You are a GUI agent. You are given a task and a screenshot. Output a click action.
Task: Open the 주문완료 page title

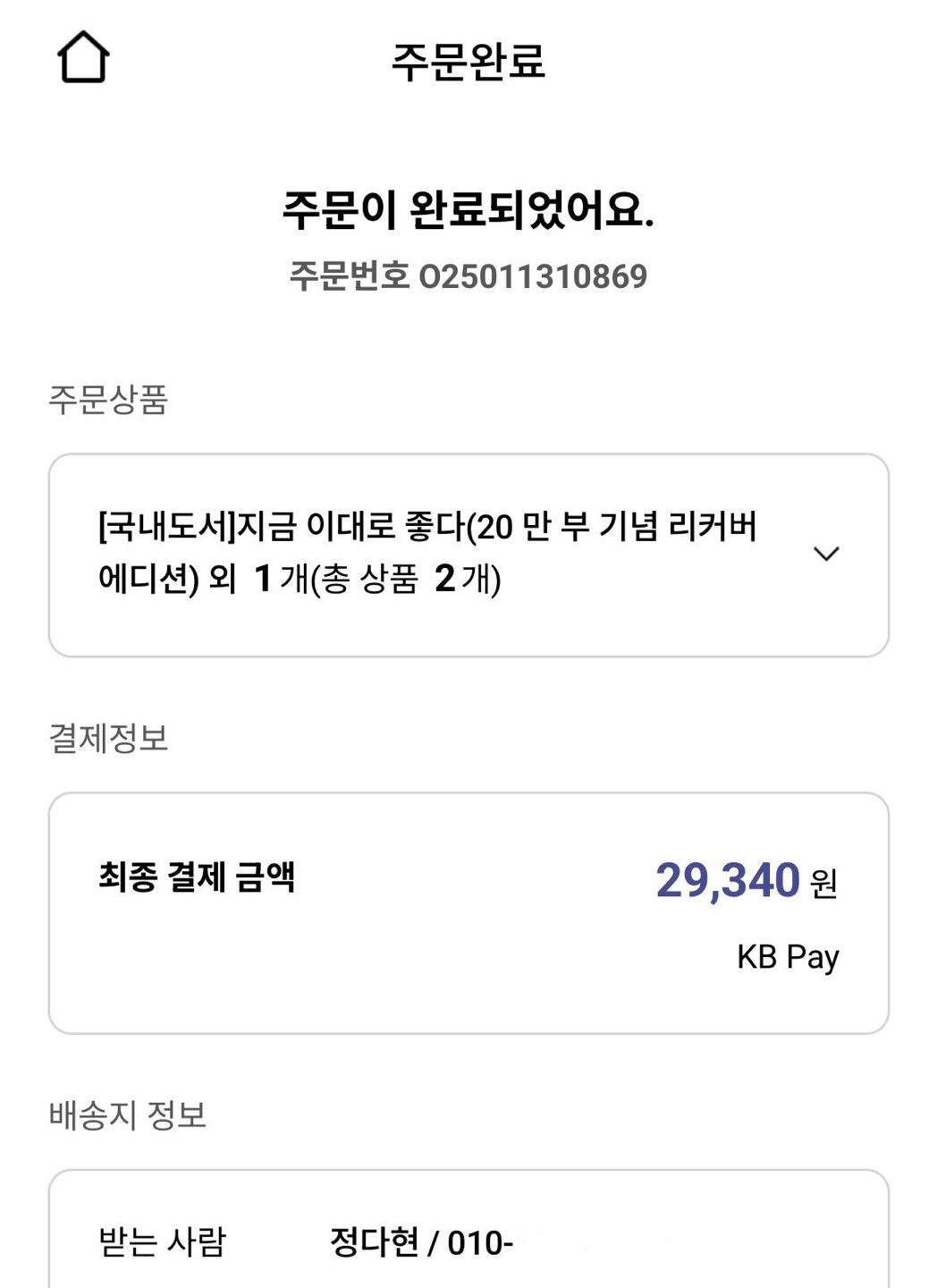click(x=468, y=61)
